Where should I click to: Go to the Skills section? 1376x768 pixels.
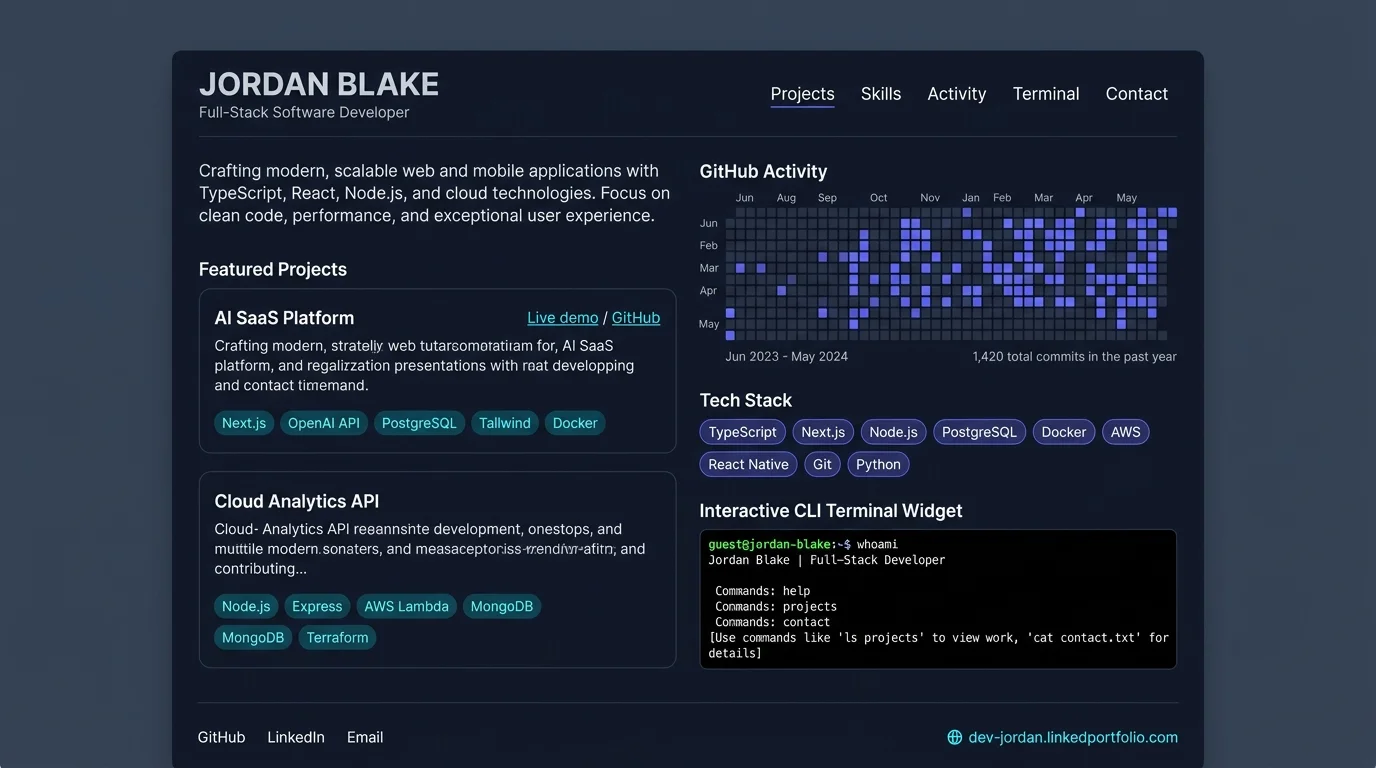click(881, 94)
